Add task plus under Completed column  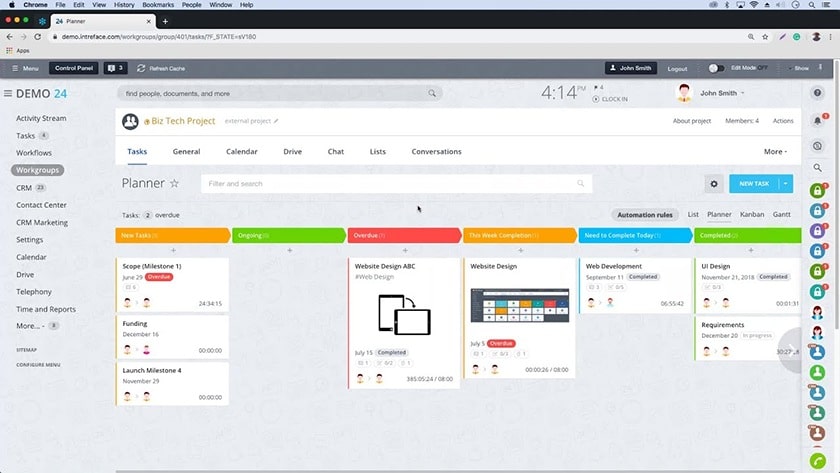pyautogui.click(x=751, y=250)
